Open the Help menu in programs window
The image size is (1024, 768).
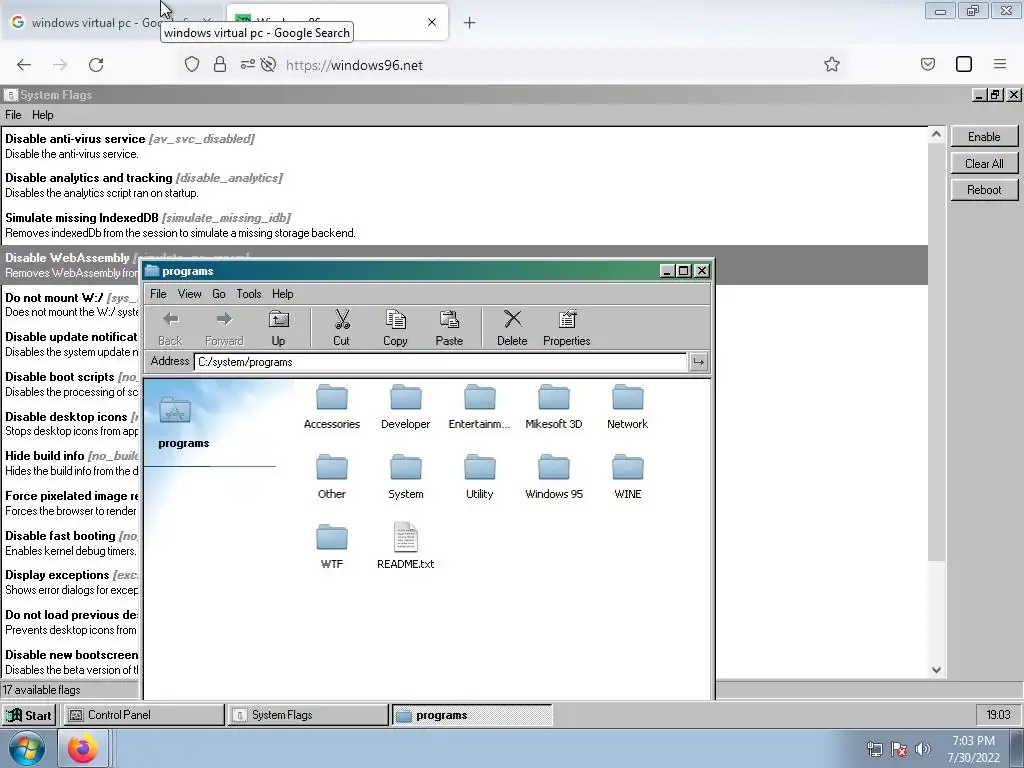283,294
